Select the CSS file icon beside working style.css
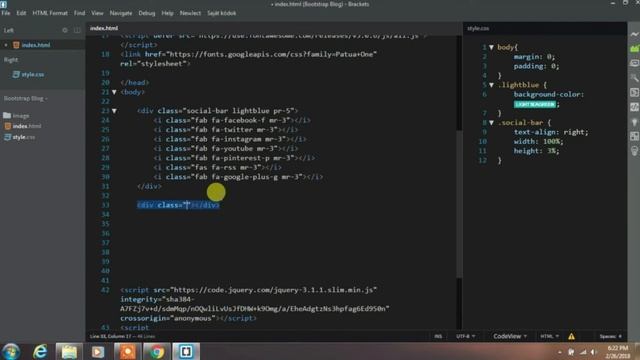This screenshot has height=360, width=640. click(x=16, y=74)
